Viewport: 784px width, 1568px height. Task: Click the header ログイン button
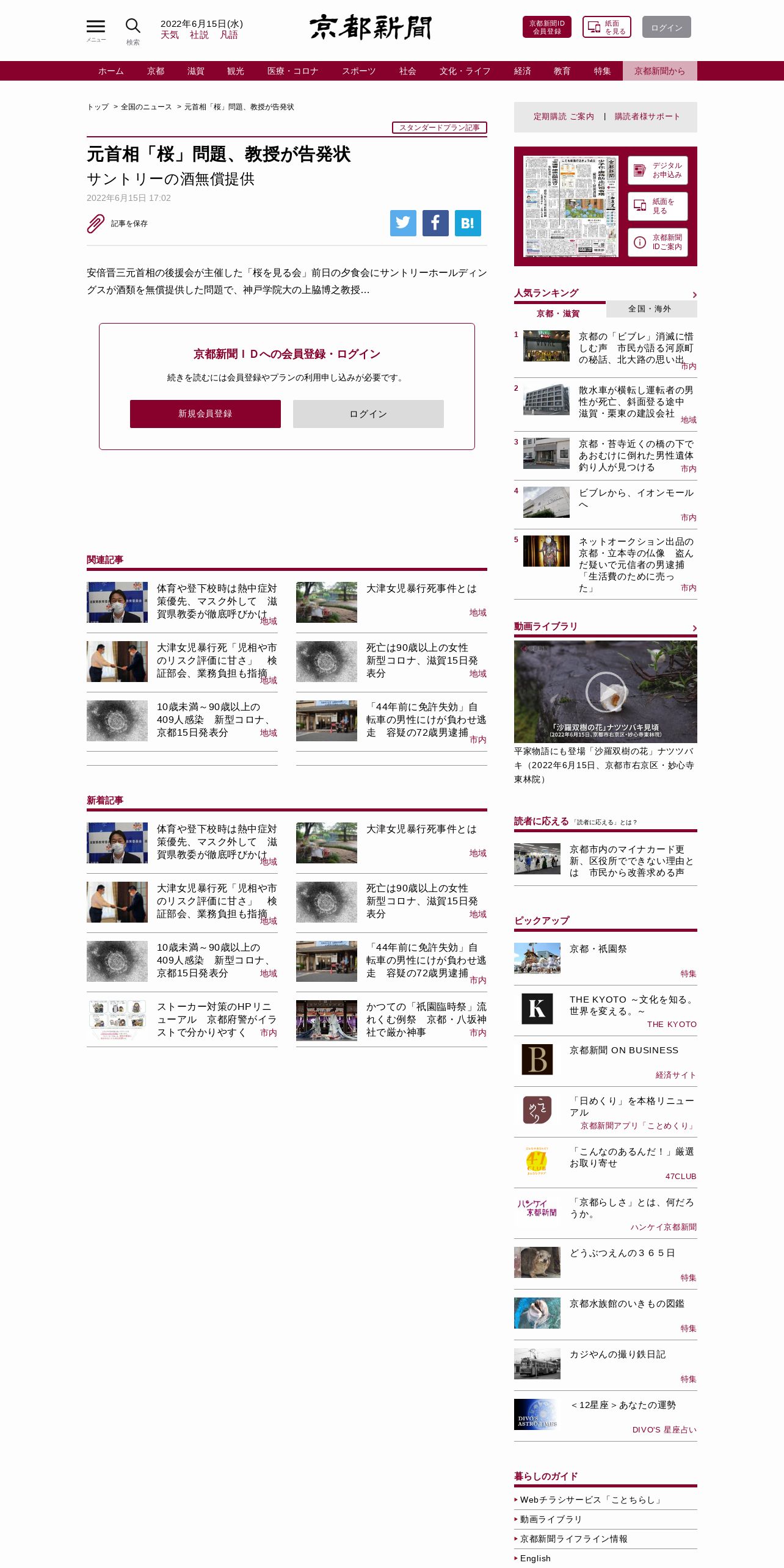667,27
